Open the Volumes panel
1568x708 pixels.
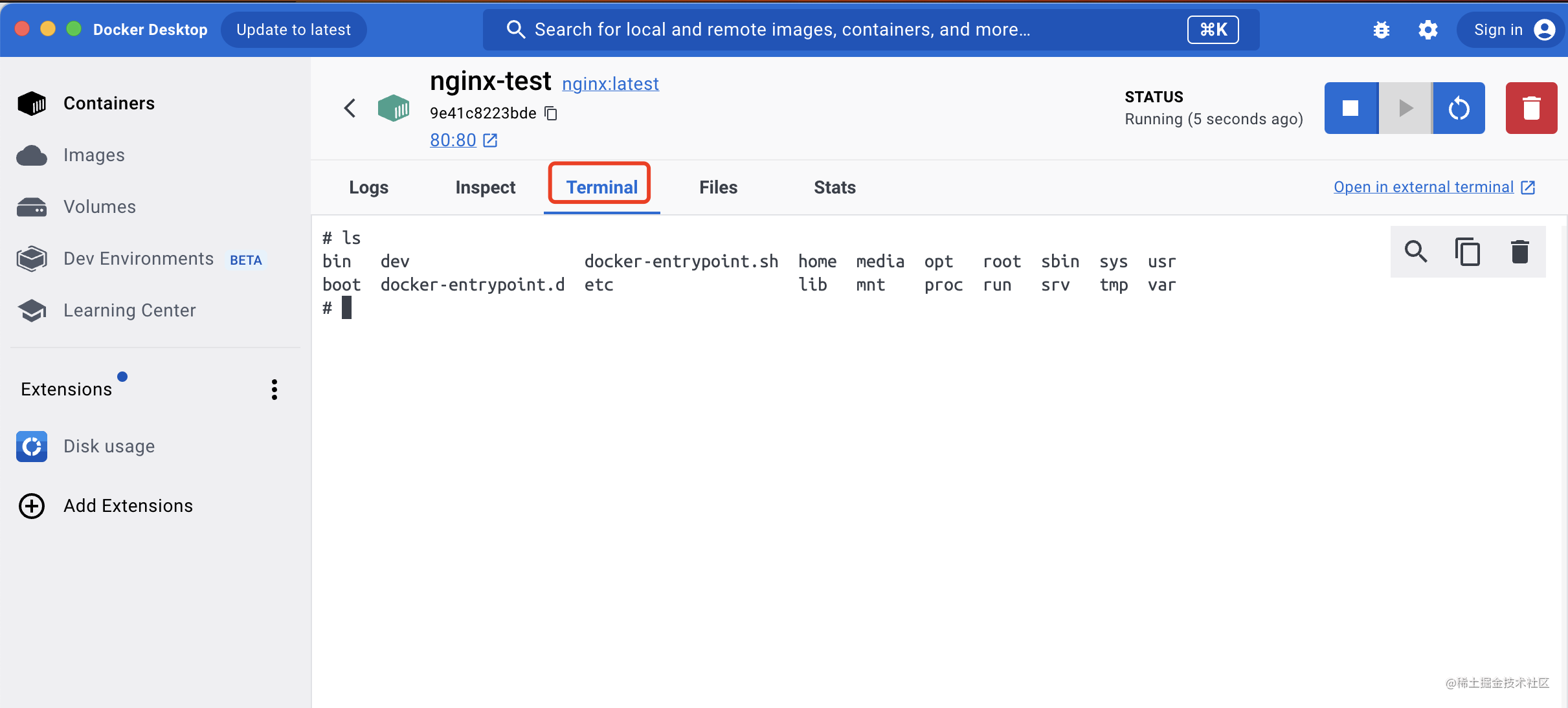(x=98, y=206)
